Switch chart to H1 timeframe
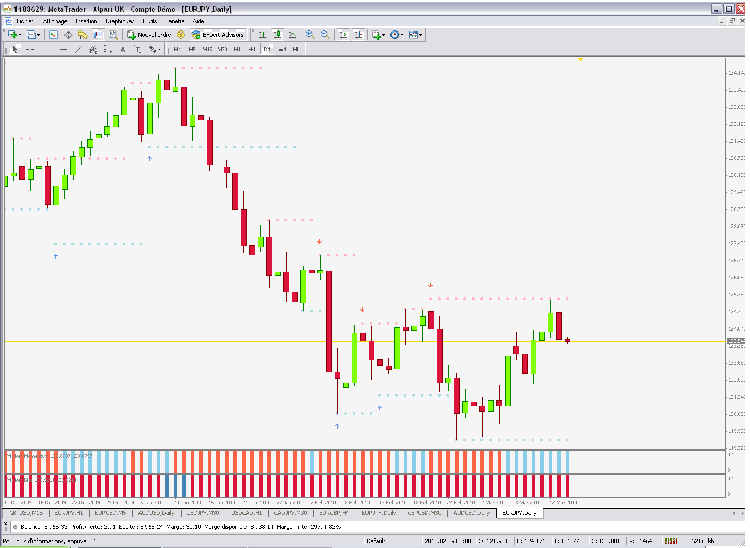The height and width of the screenshot is (548, 750). (237, 49)
